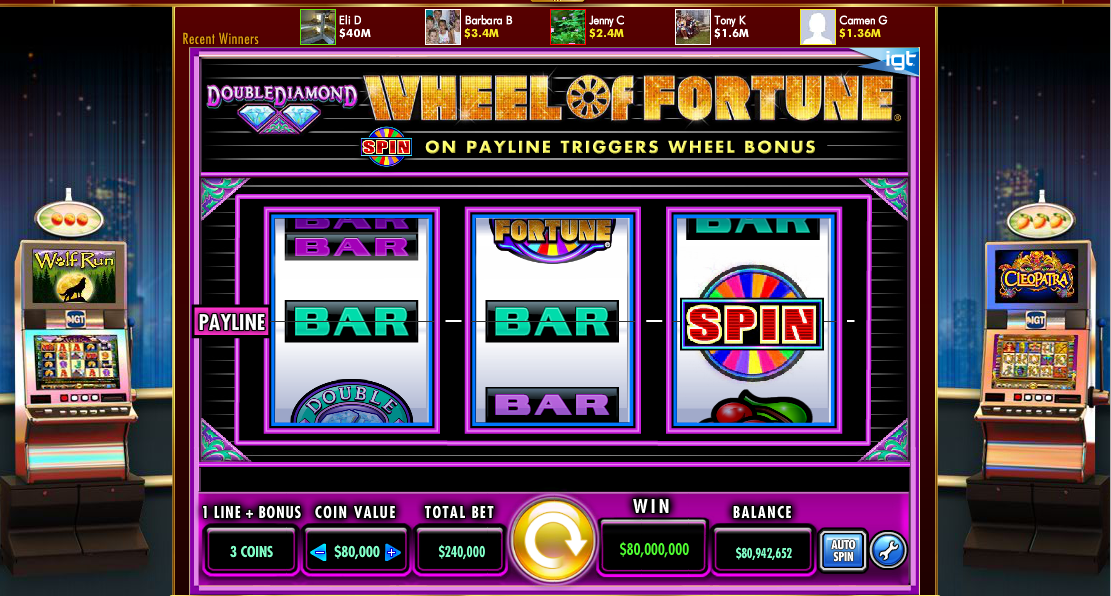Click the small SPIN wheel bonus icon
Viewport: 1111px width, 596px height.
(x=386, y=147)
